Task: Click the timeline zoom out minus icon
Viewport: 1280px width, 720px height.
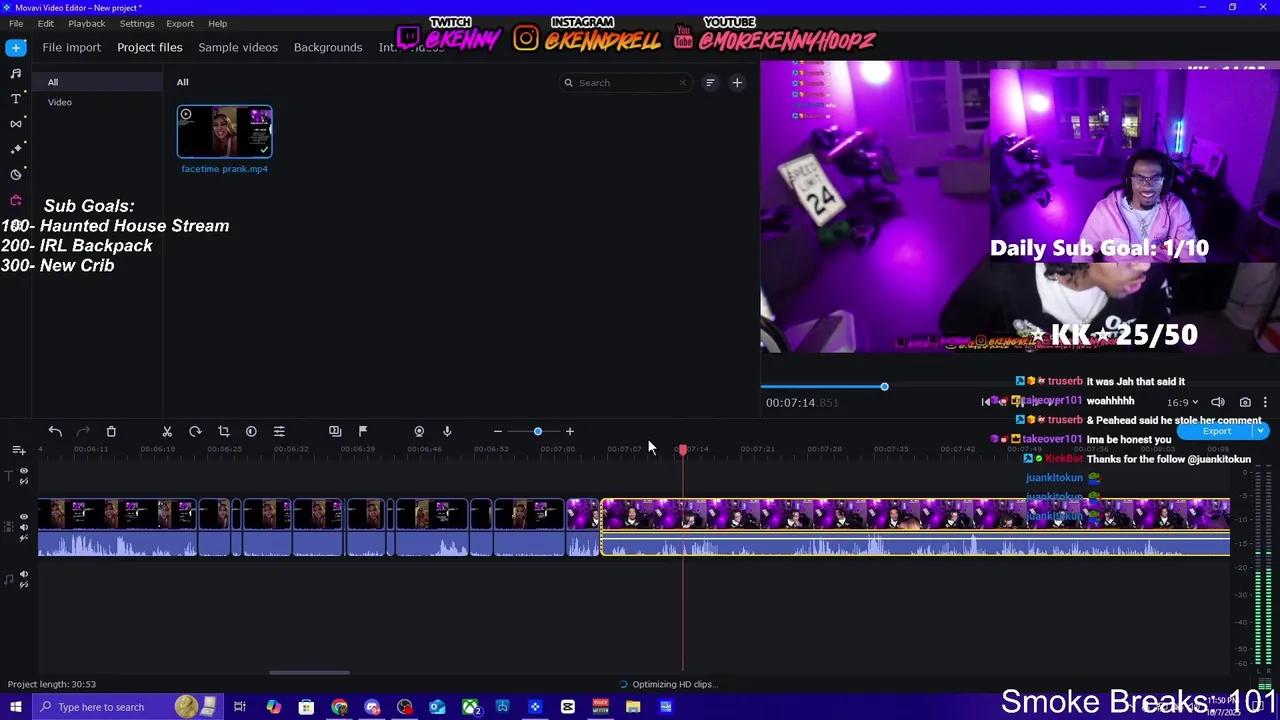Action: click(x=498, y=431)
